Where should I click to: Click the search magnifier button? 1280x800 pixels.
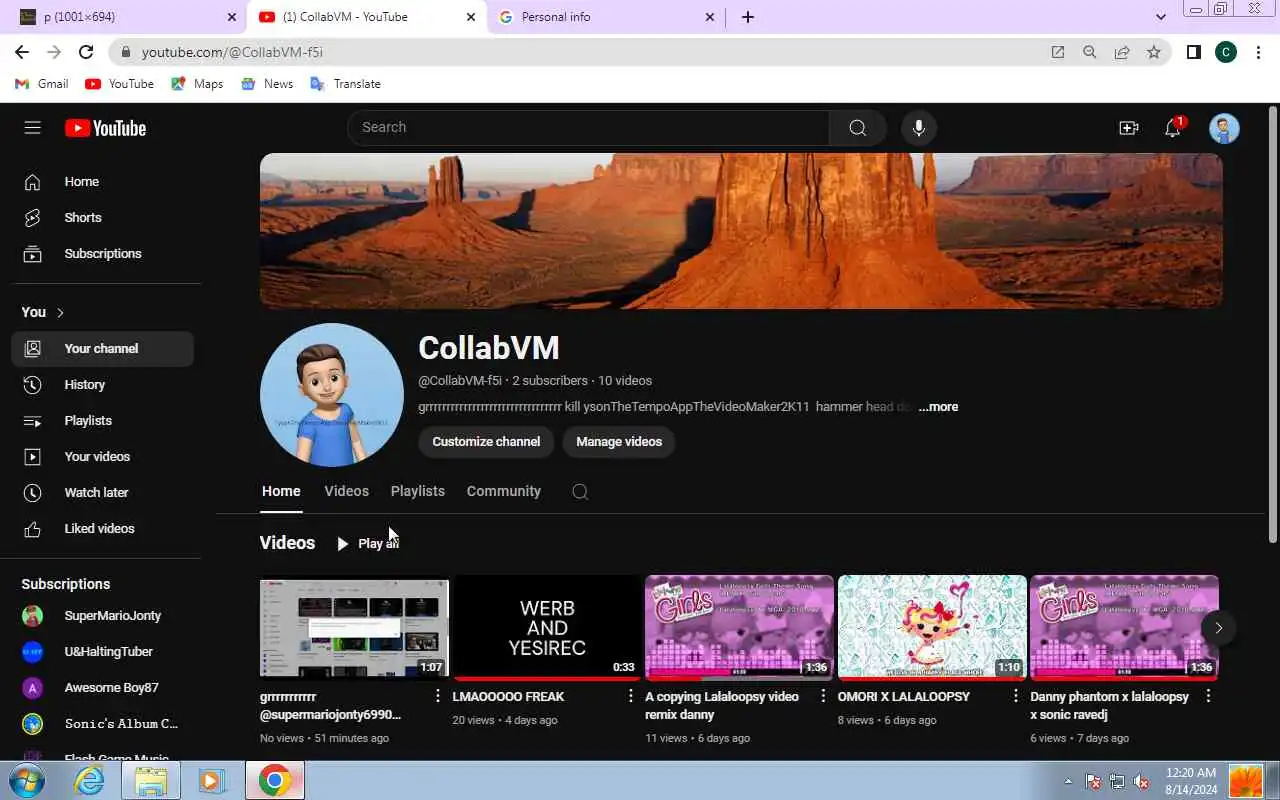coord(857,128)
